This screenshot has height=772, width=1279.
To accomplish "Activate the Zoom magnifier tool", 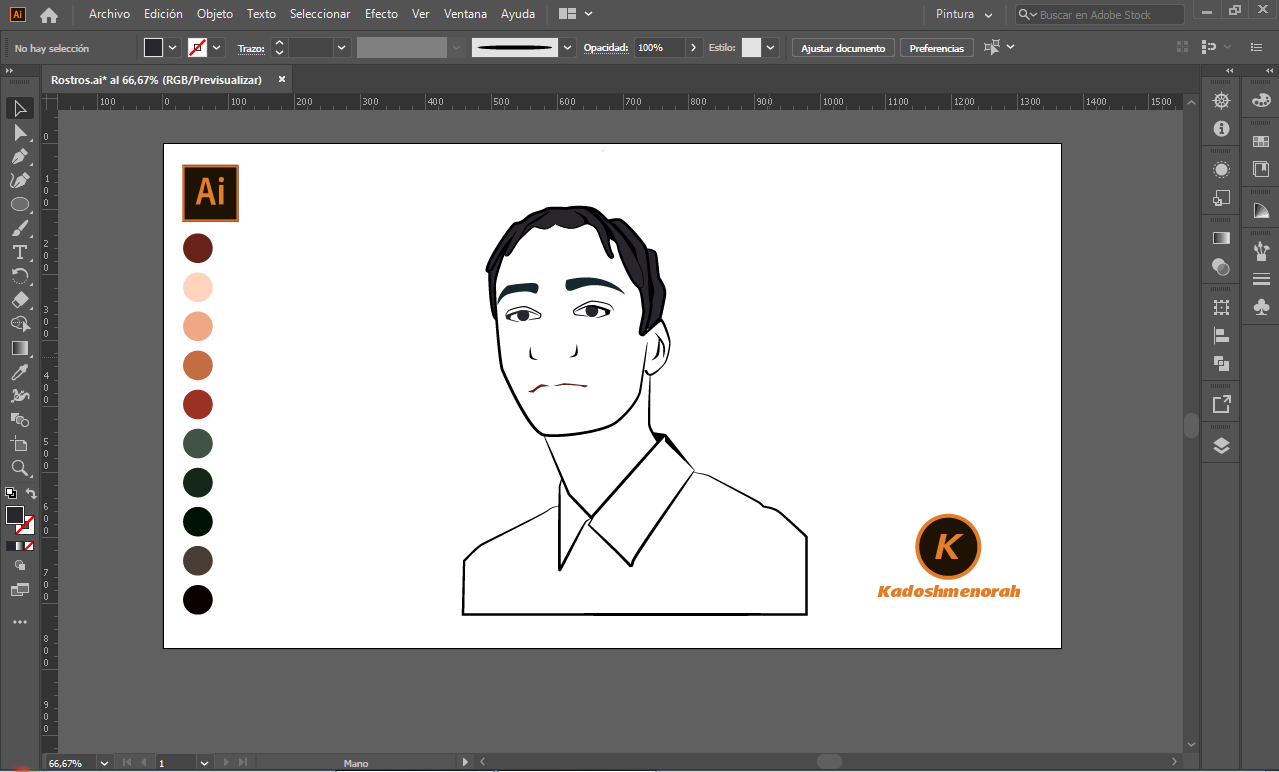I will click(19, 468).
